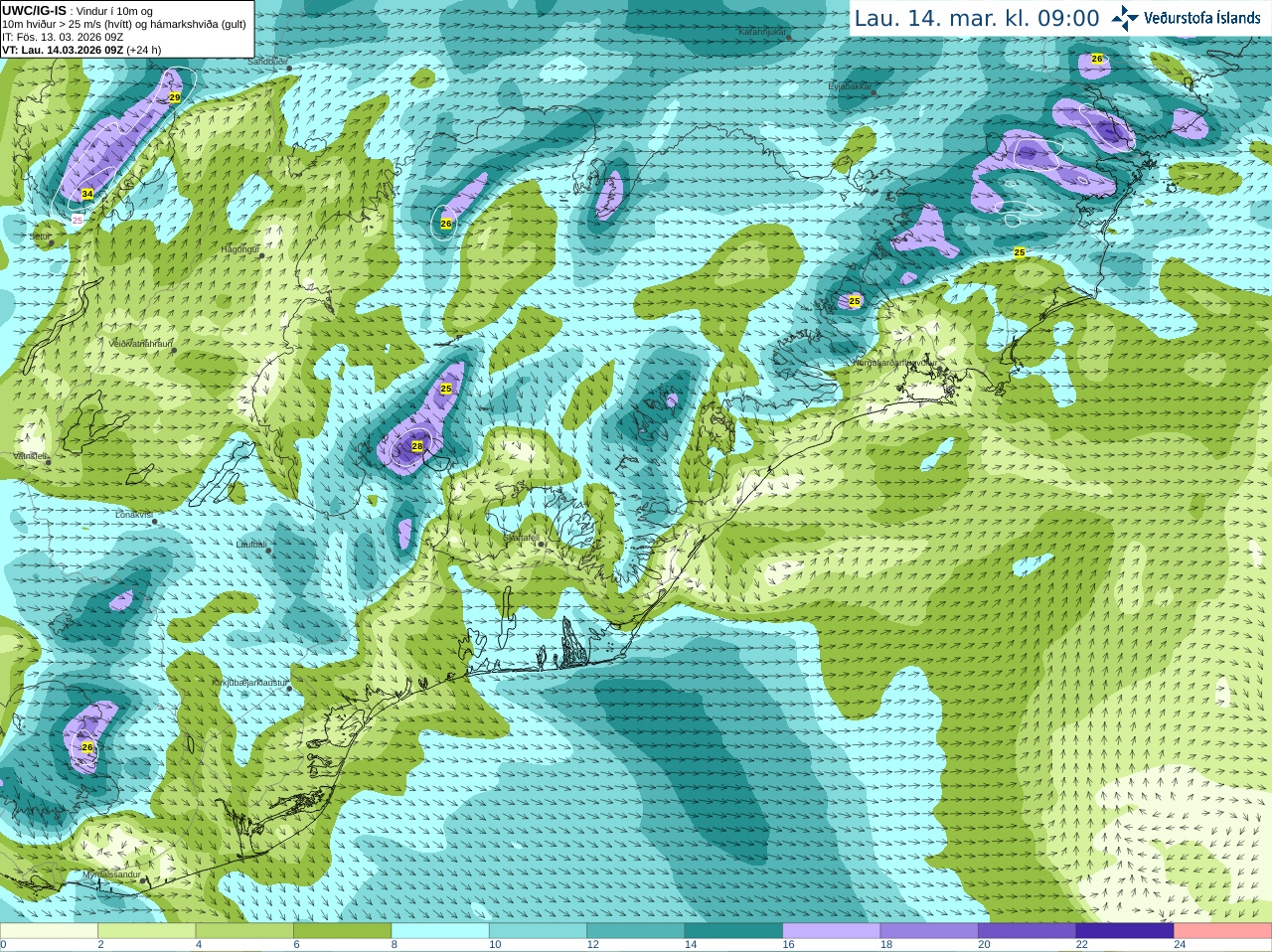Click the light lavender 16–18 legend swatch
The height and width of the screenshot is (952, 1272).
pyautogui.click(x=832, y=931)
